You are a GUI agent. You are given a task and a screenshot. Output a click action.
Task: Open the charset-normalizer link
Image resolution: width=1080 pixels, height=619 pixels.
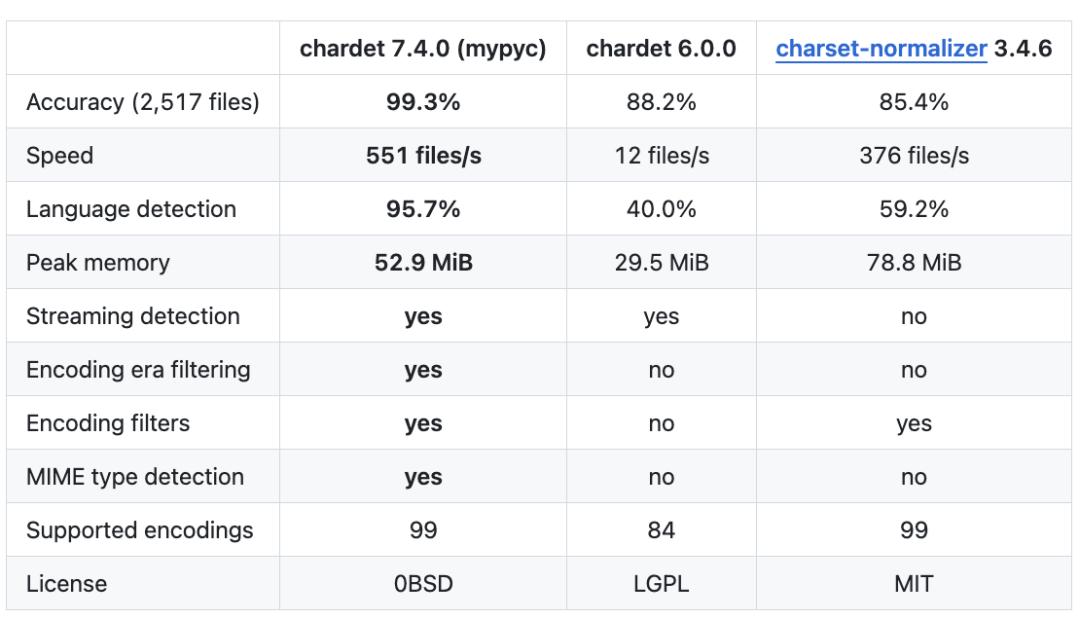[x=881, y=49]
